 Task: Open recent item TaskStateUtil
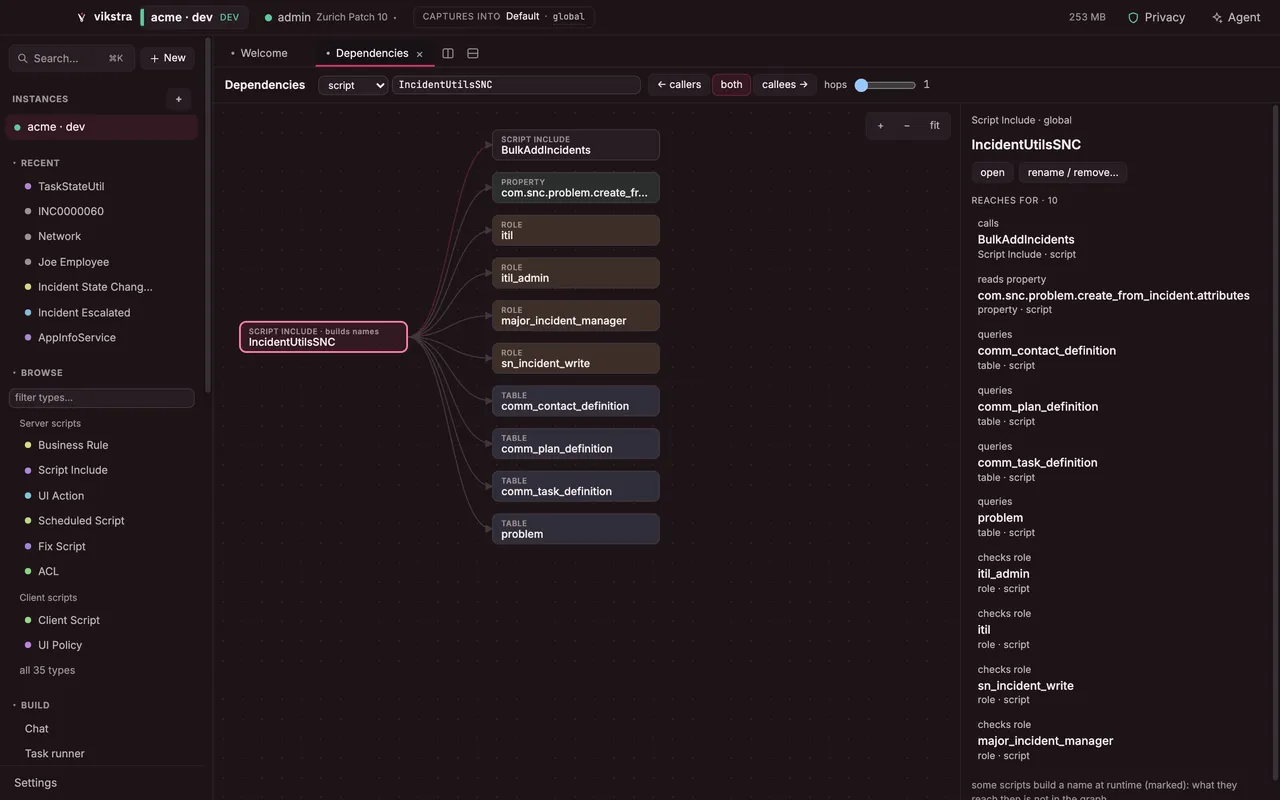click(x=71, y=186)
